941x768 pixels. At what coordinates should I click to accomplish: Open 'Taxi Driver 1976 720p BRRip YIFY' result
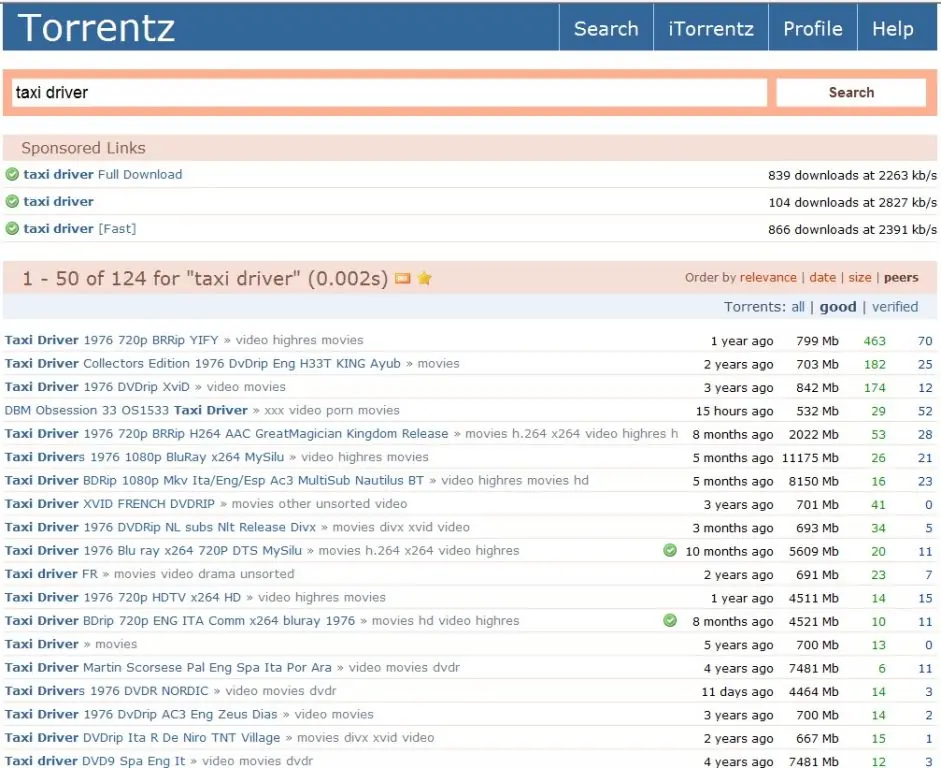(x=112, y=340)
